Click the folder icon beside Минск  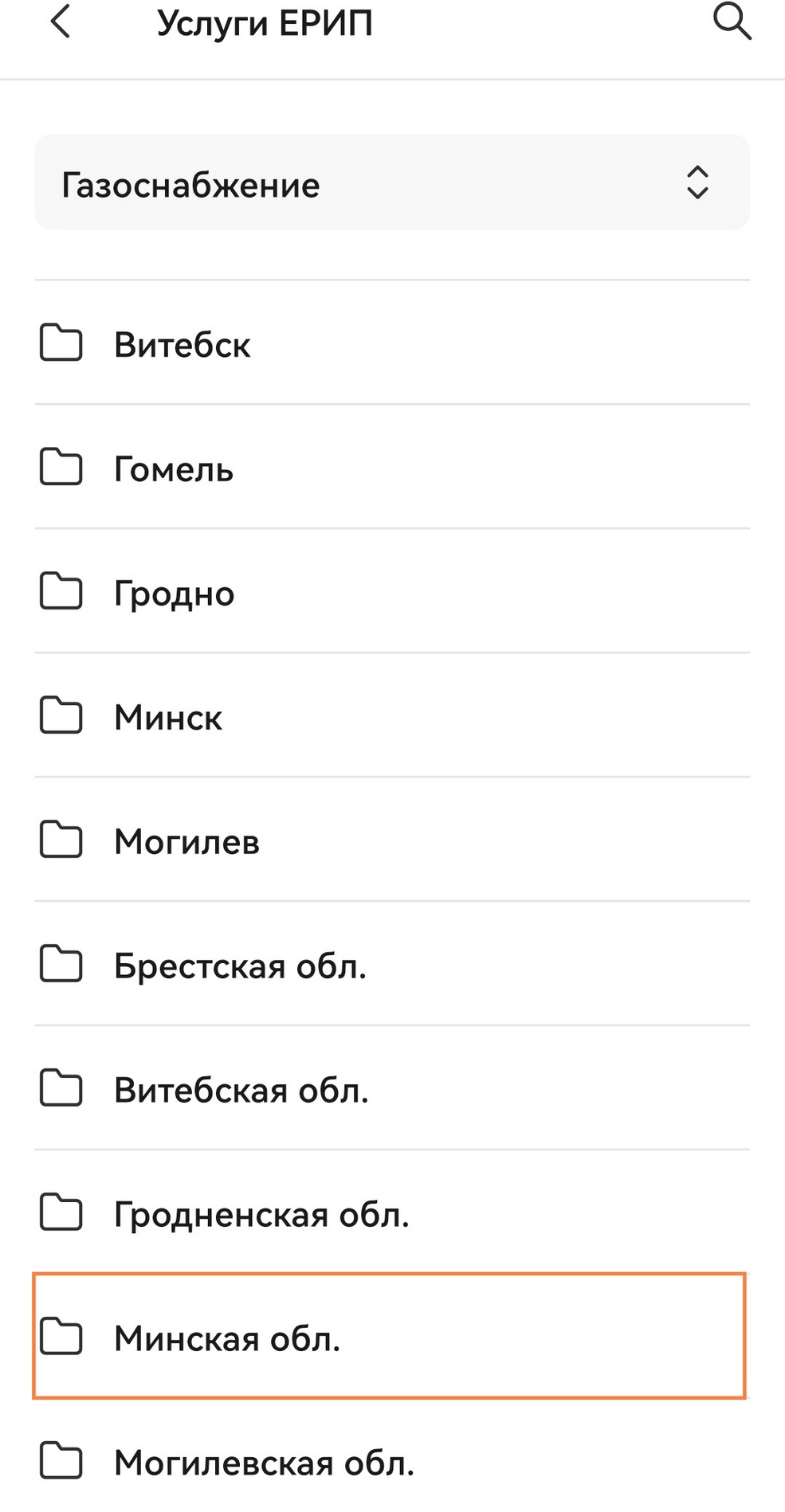[61, 716]
